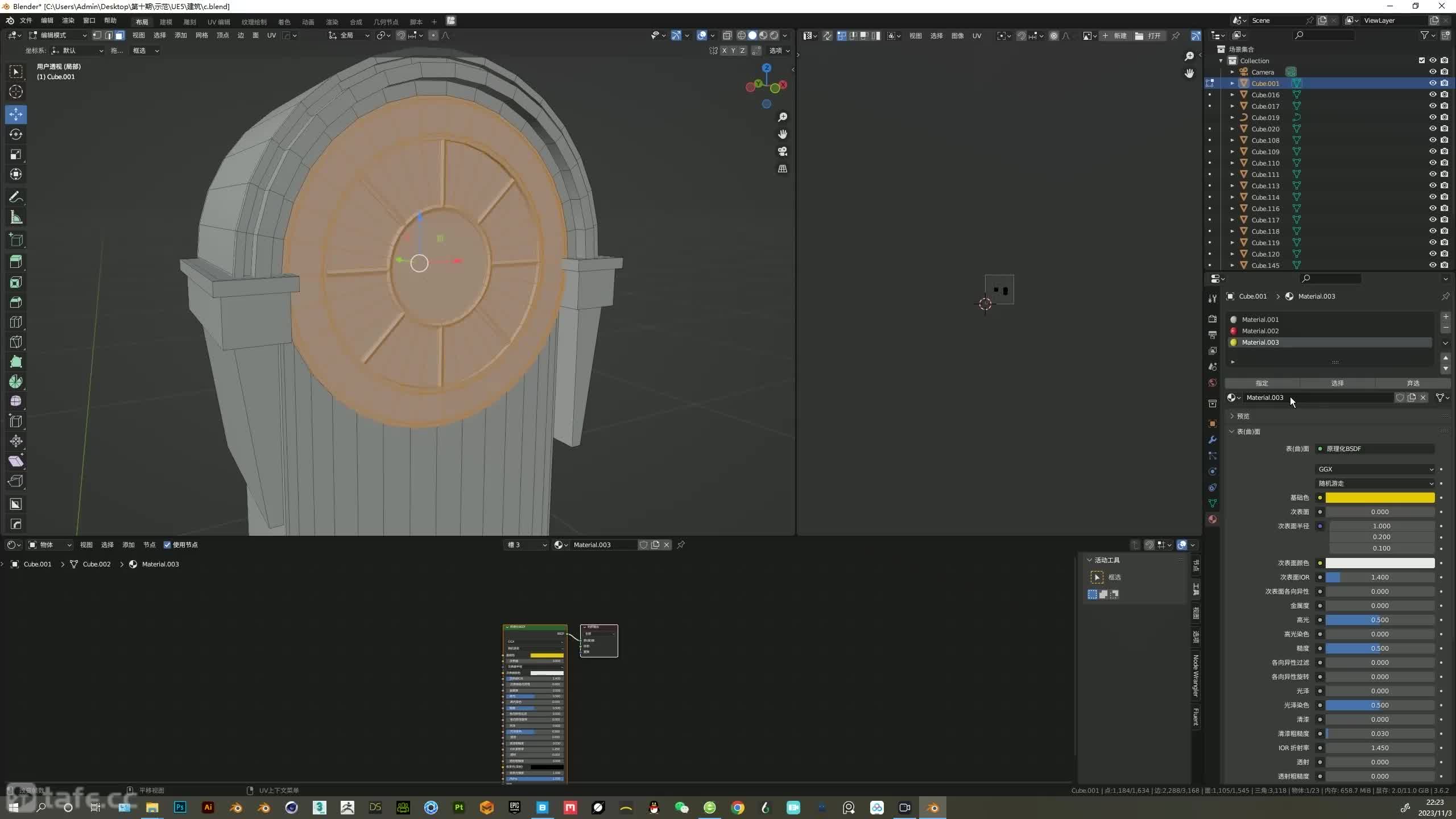The image size is (1456, 819).
Task: Click the Deselect material button
Action: [x=1413, y=383]
